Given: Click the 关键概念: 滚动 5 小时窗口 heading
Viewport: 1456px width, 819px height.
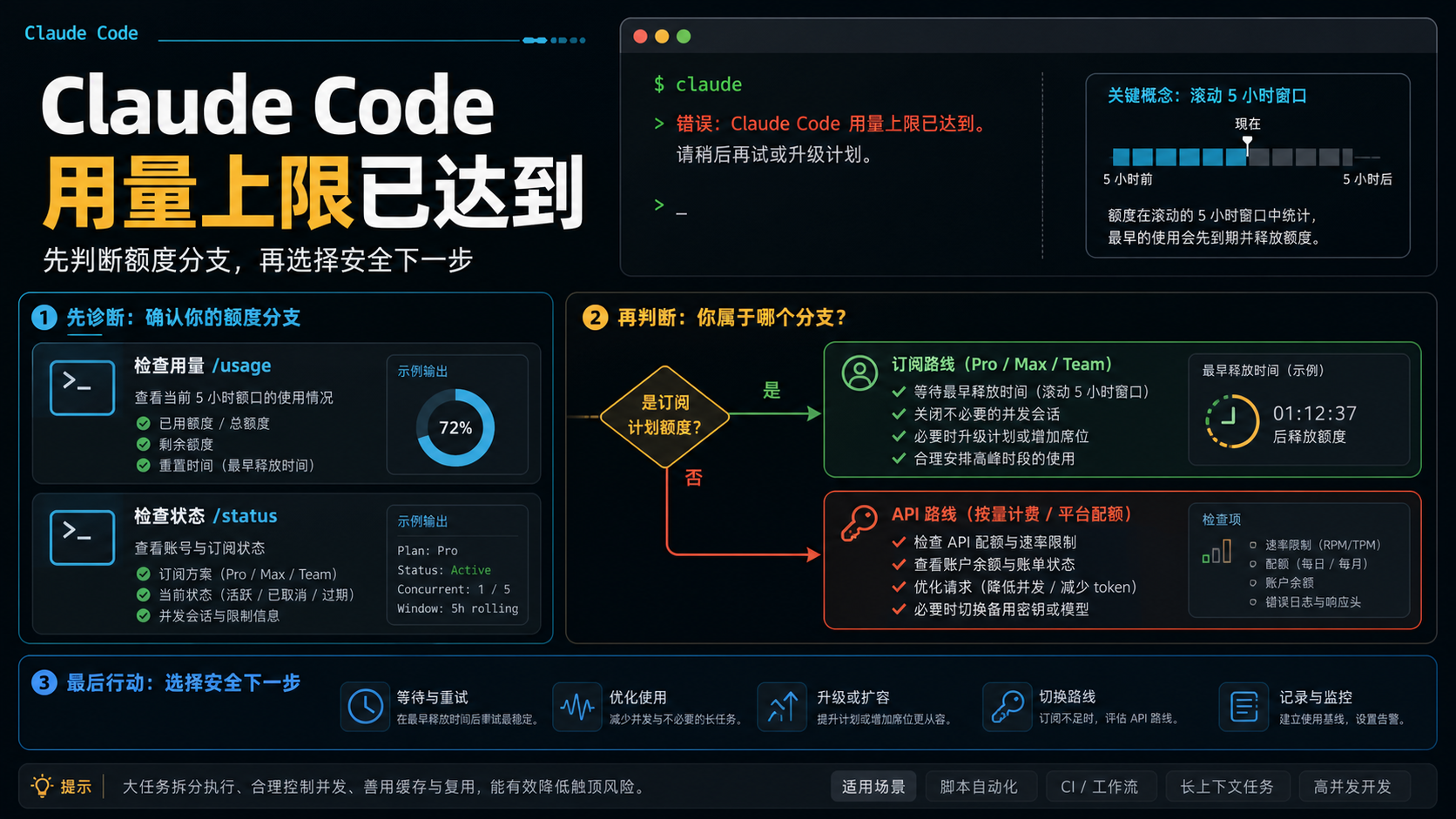Looking at the screenshot, I should [1207, 96].
